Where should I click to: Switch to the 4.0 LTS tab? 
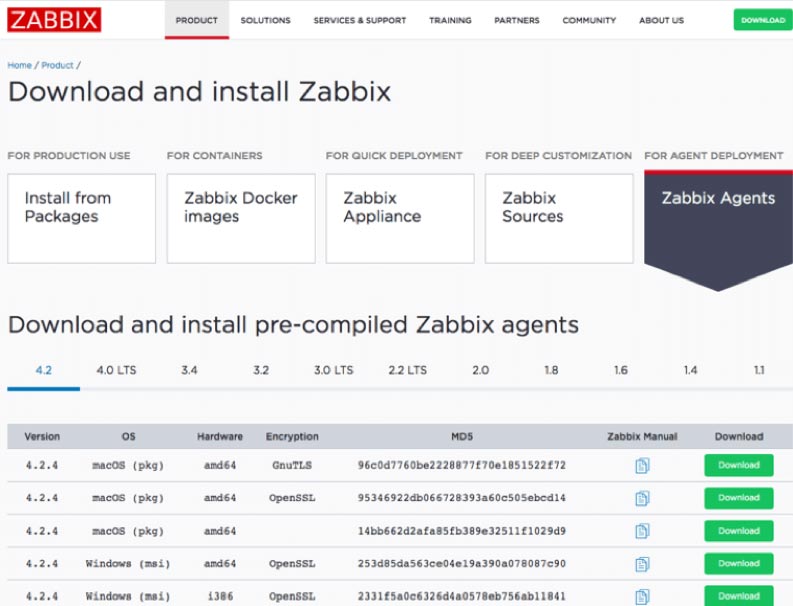(x=116, y=370)
